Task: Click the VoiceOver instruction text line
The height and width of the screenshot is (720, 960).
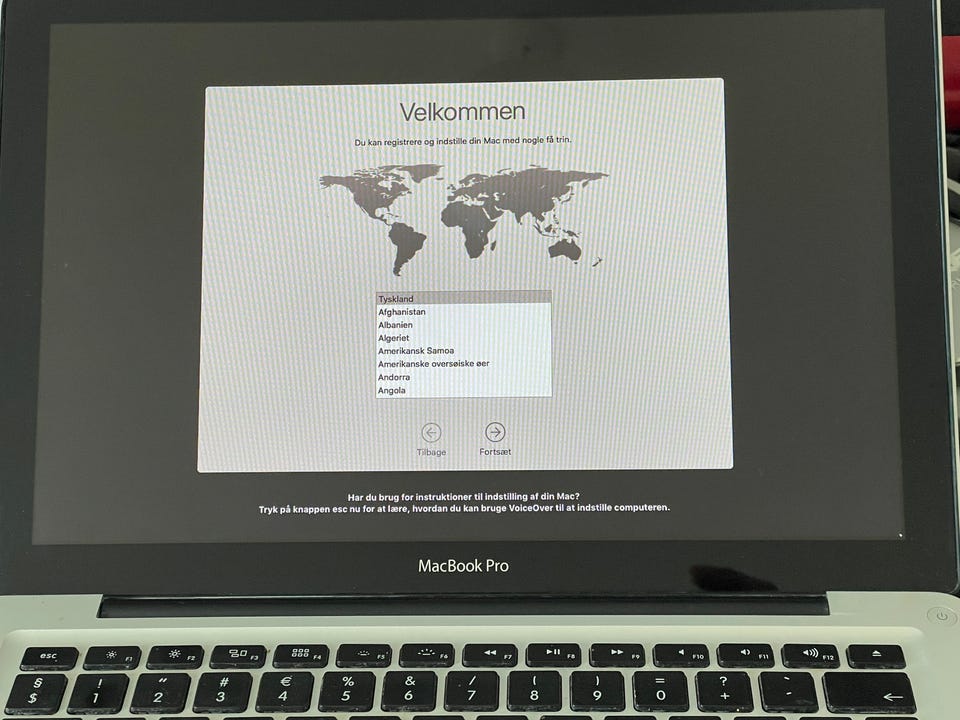Action: pyautogui.click(x=464, y=508)
